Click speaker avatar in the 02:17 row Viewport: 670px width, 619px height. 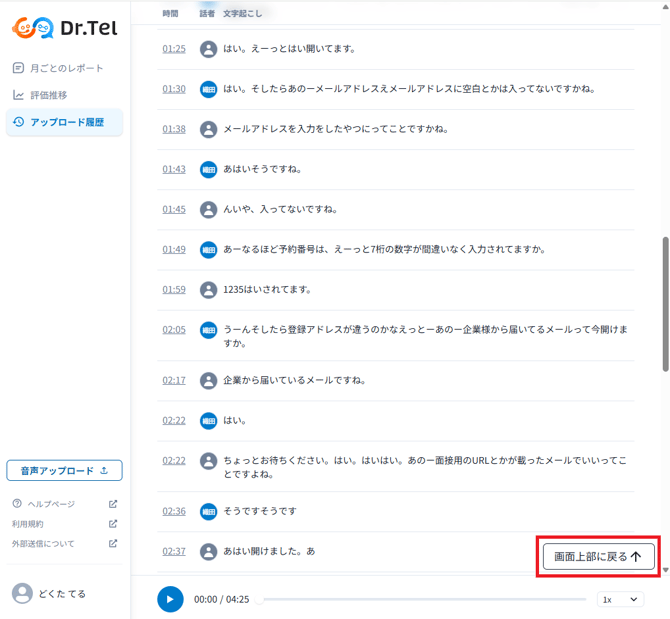pos(209,381)
